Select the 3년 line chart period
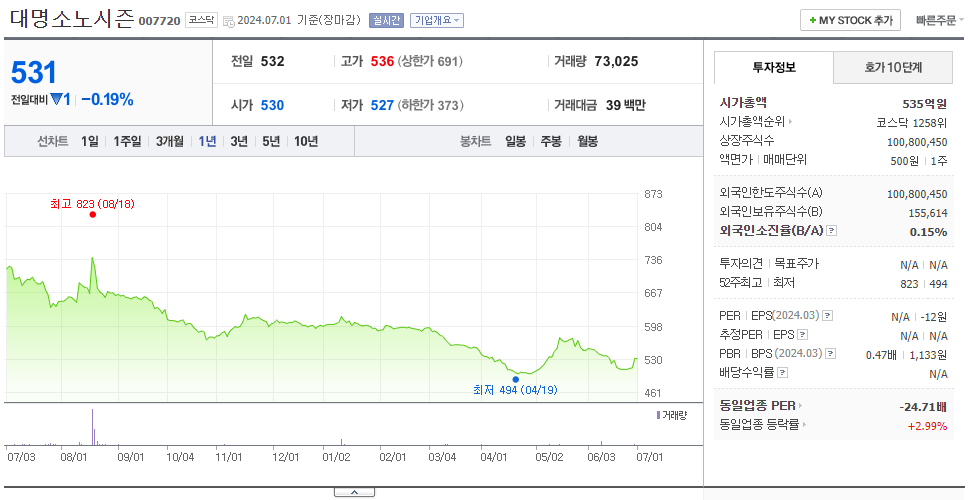Viewport: 968px width, 500px height. click(x=239, y=141)
